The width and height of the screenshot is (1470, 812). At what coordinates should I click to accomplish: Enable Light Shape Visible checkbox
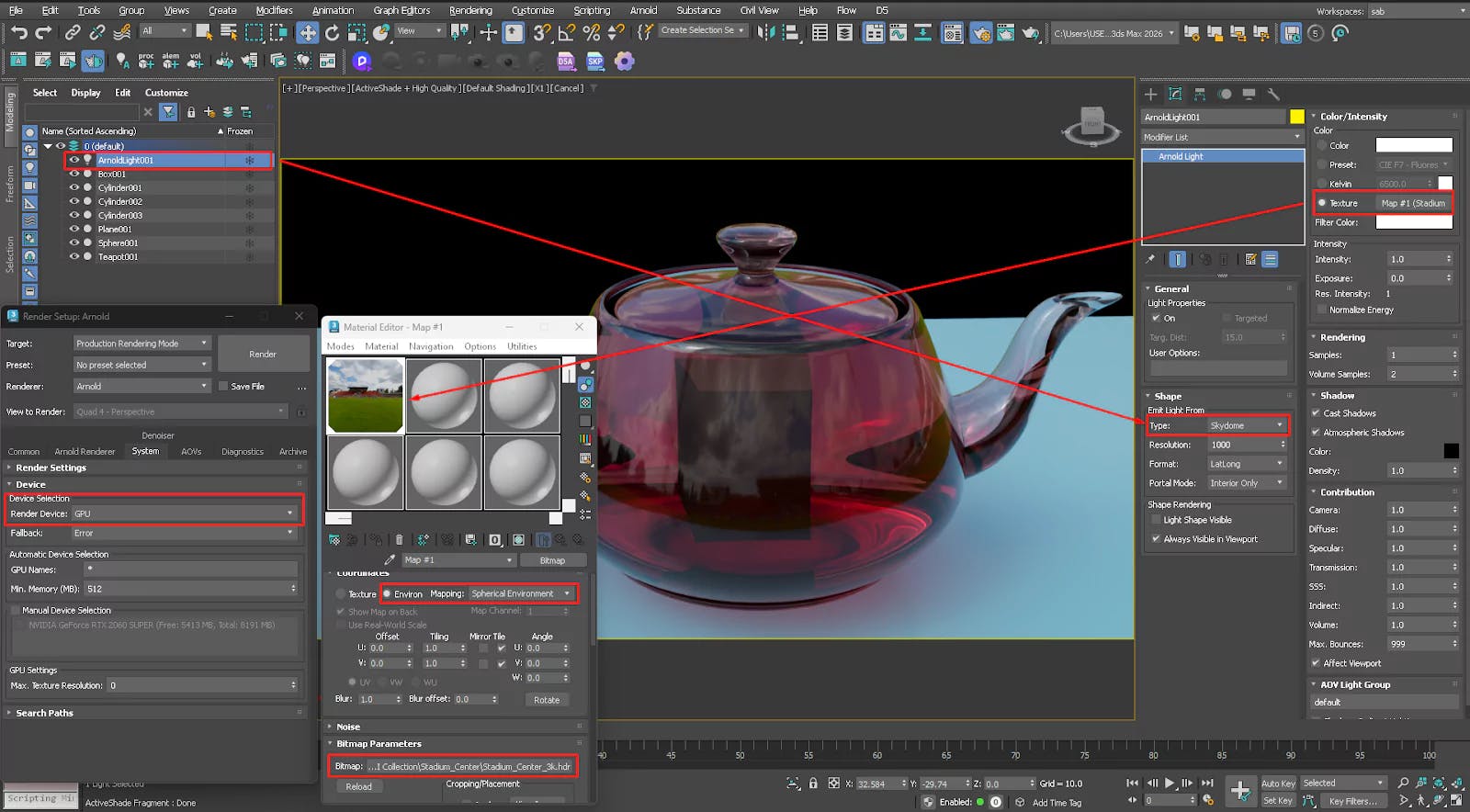point(1156,520)
